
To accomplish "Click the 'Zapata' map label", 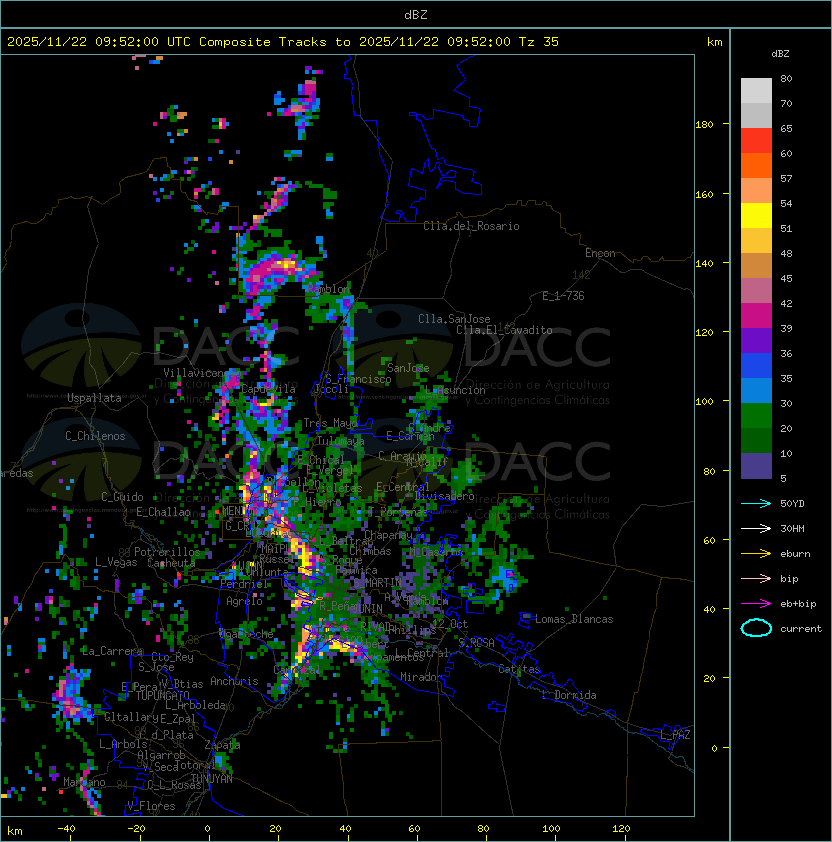I will [222, 745].
